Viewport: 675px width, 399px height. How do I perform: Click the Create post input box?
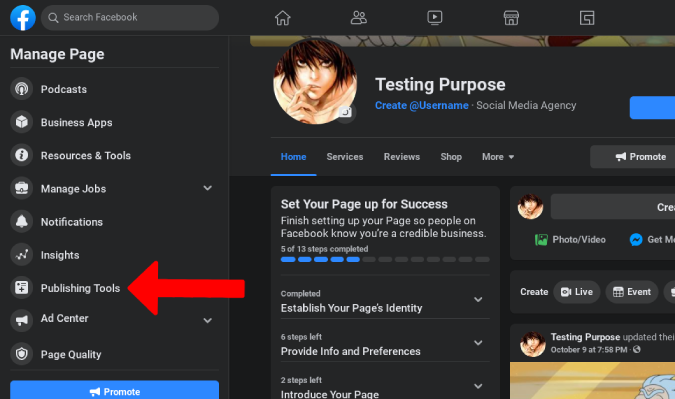tap(613, 207)
